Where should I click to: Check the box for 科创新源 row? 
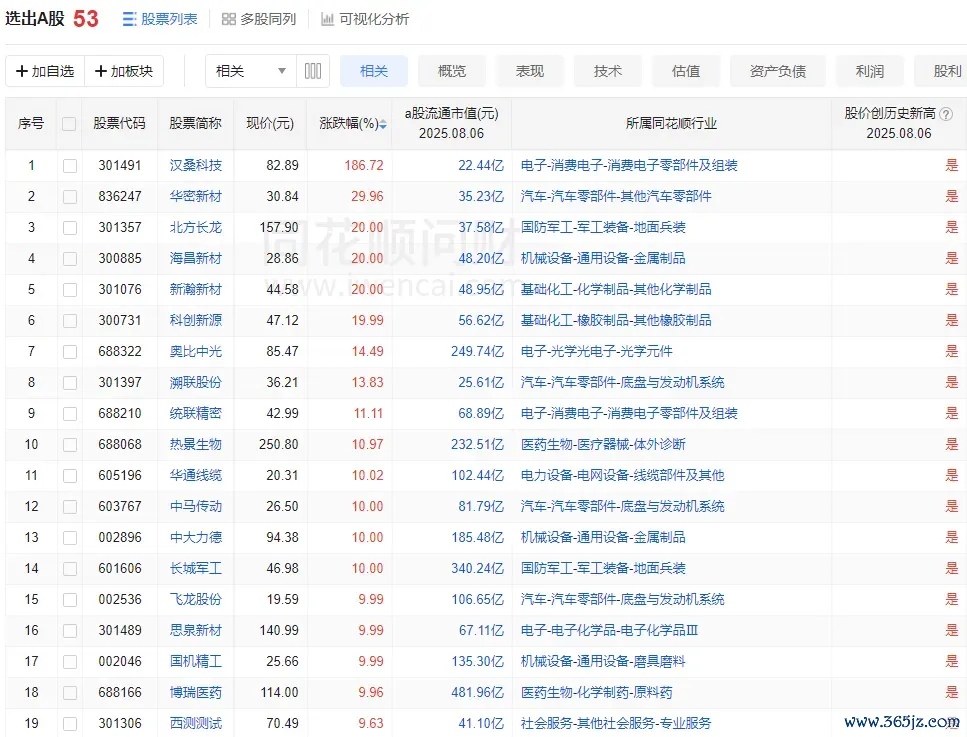tap(70, 321)
